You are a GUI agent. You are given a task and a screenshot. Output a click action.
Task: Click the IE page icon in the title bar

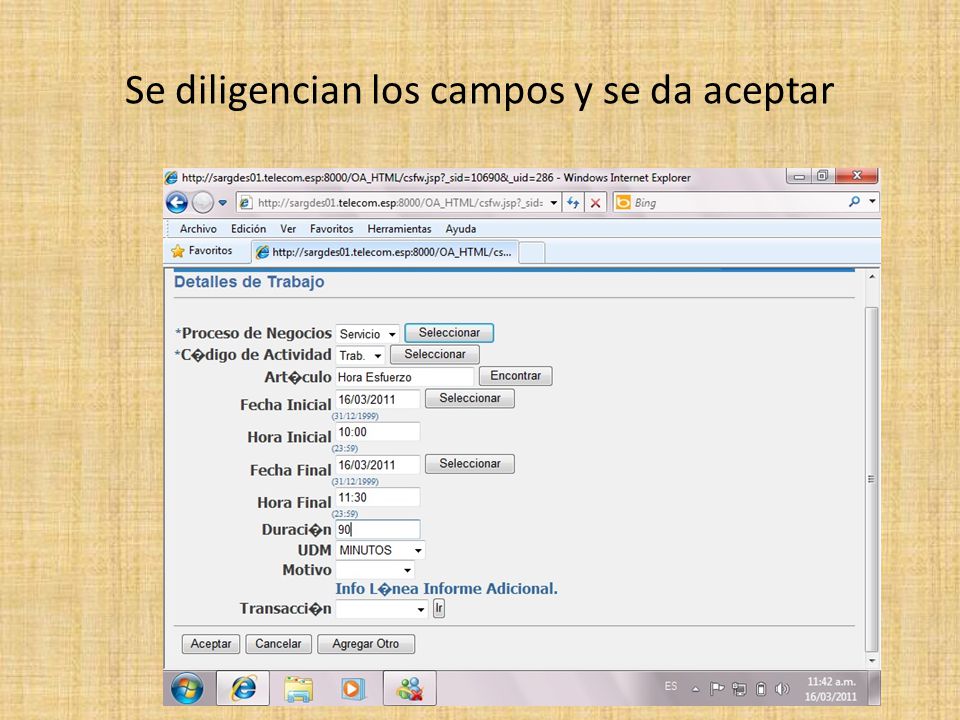tap(171, 178)
